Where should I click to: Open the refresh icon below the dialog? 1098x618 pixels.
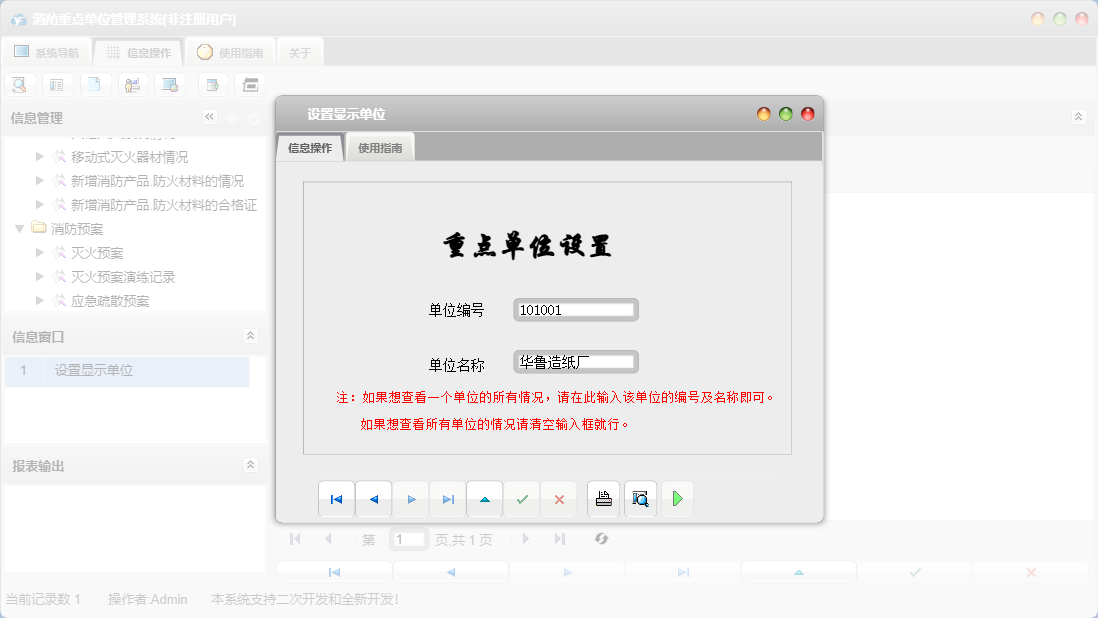tap(601, 538)
